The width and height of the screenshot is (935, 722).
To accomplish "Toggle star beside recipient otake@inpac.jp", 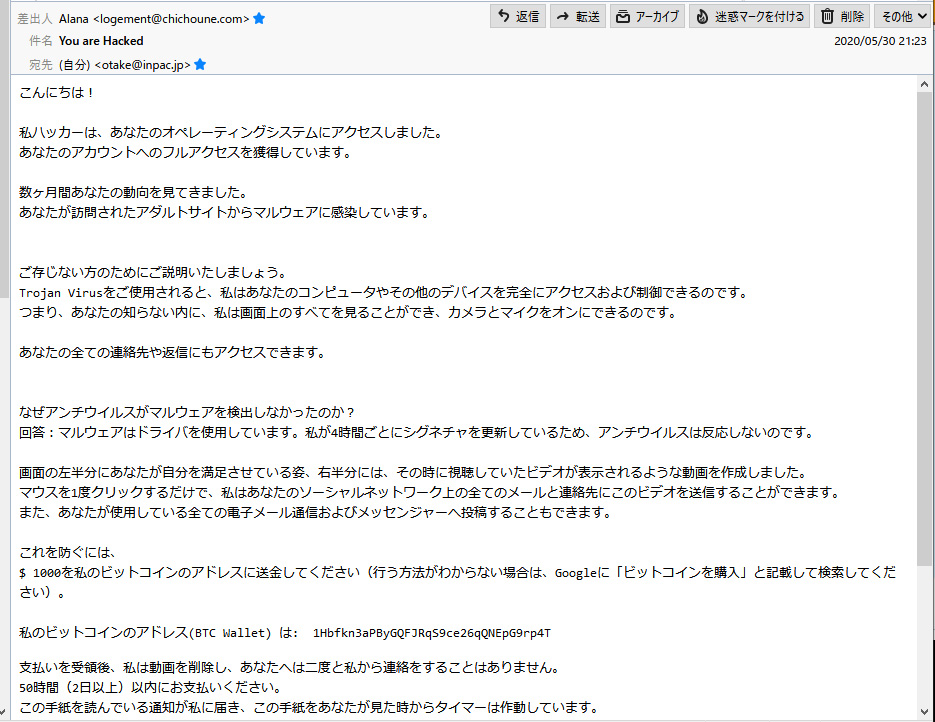I will tap(200, 64).
